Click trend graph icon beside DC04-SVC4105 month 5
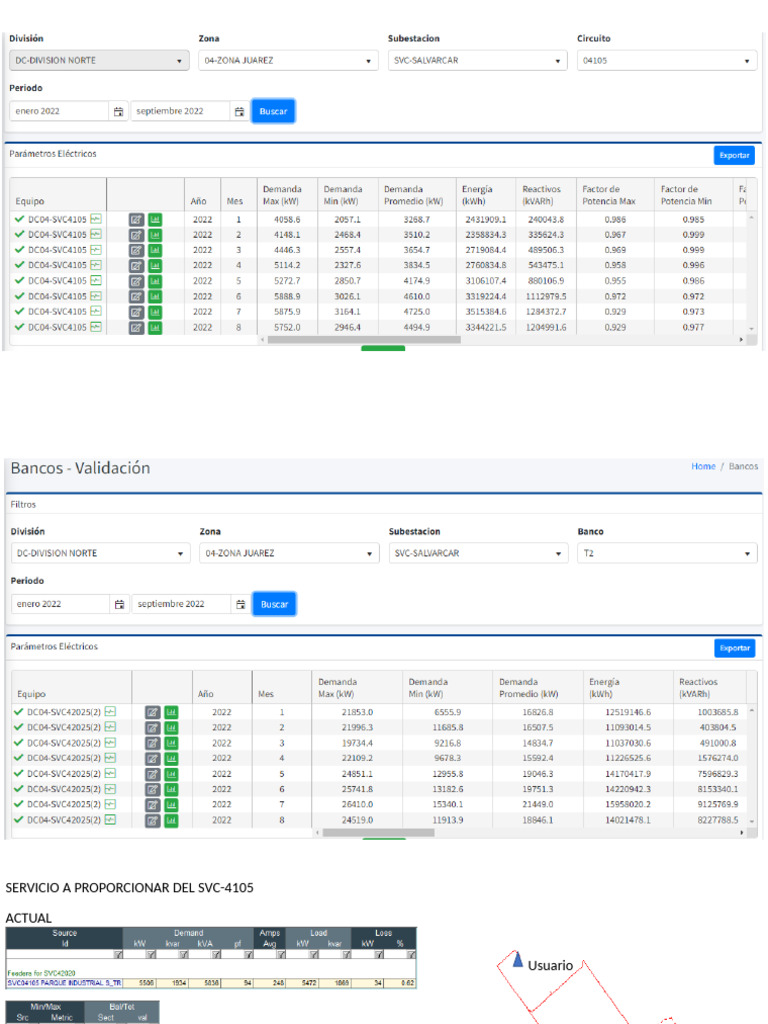Viewport: 768px width, 1024px height. pyautogui.click(x=96, y=280)
